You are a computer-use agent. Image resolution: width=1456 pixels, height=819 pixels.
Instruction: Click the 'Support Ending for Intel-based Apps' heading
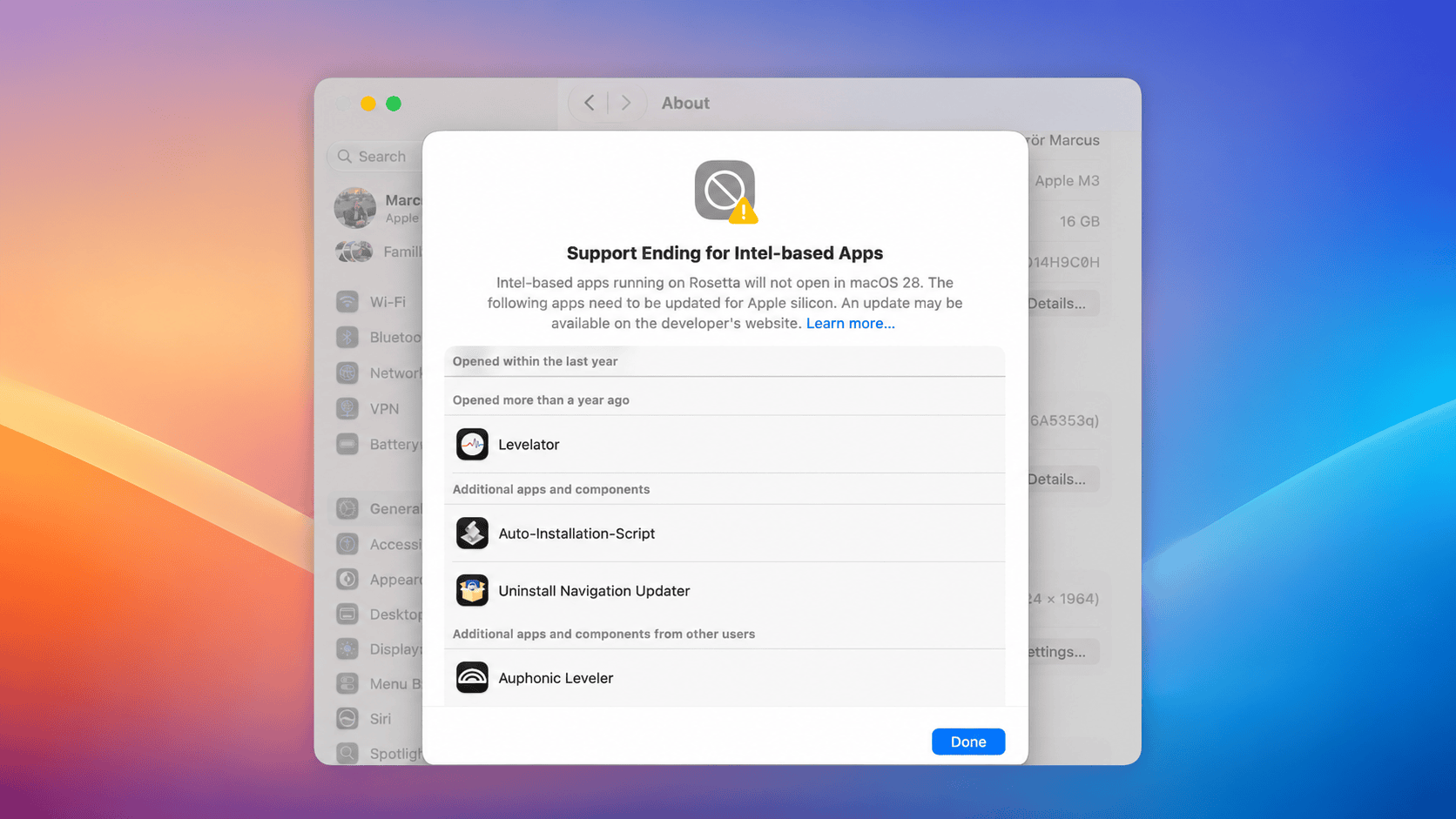tap(725, 253)
